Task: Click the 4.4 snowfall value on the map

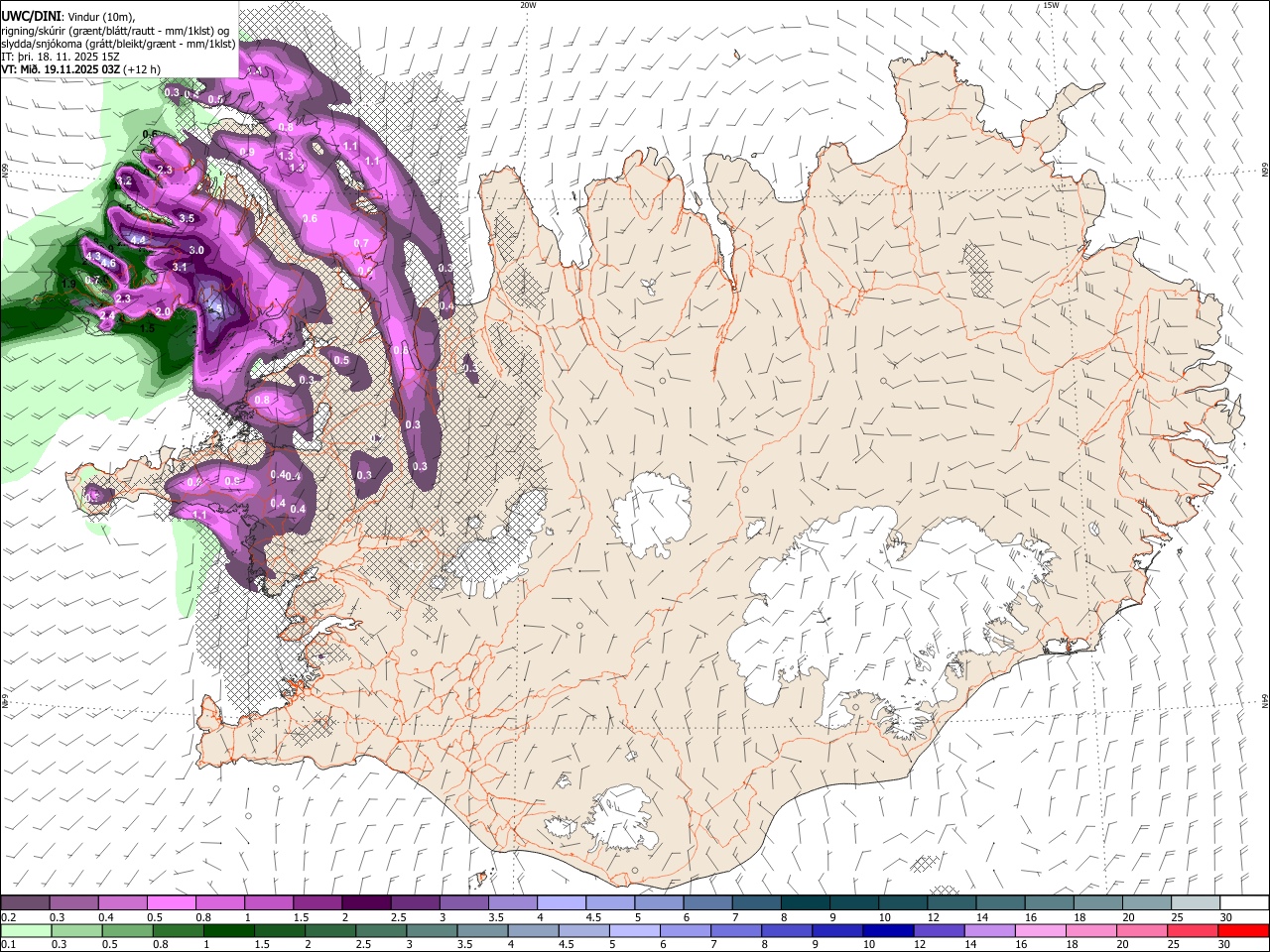Action: (x=139, y=240)
